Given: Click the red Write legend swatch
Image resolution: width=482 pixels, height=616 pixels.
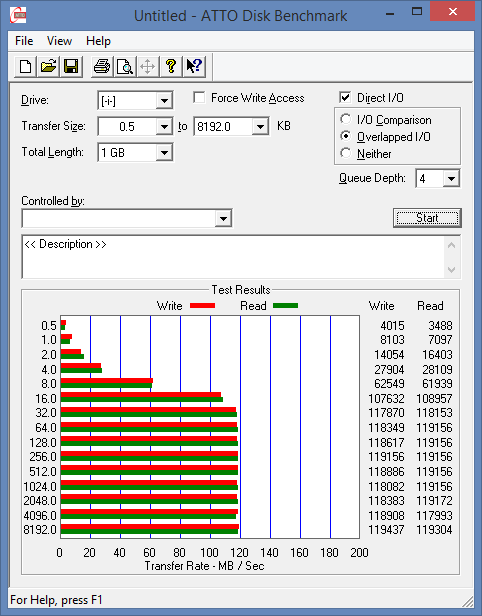Looking at the screenshot, I should (x=202, y=306).
